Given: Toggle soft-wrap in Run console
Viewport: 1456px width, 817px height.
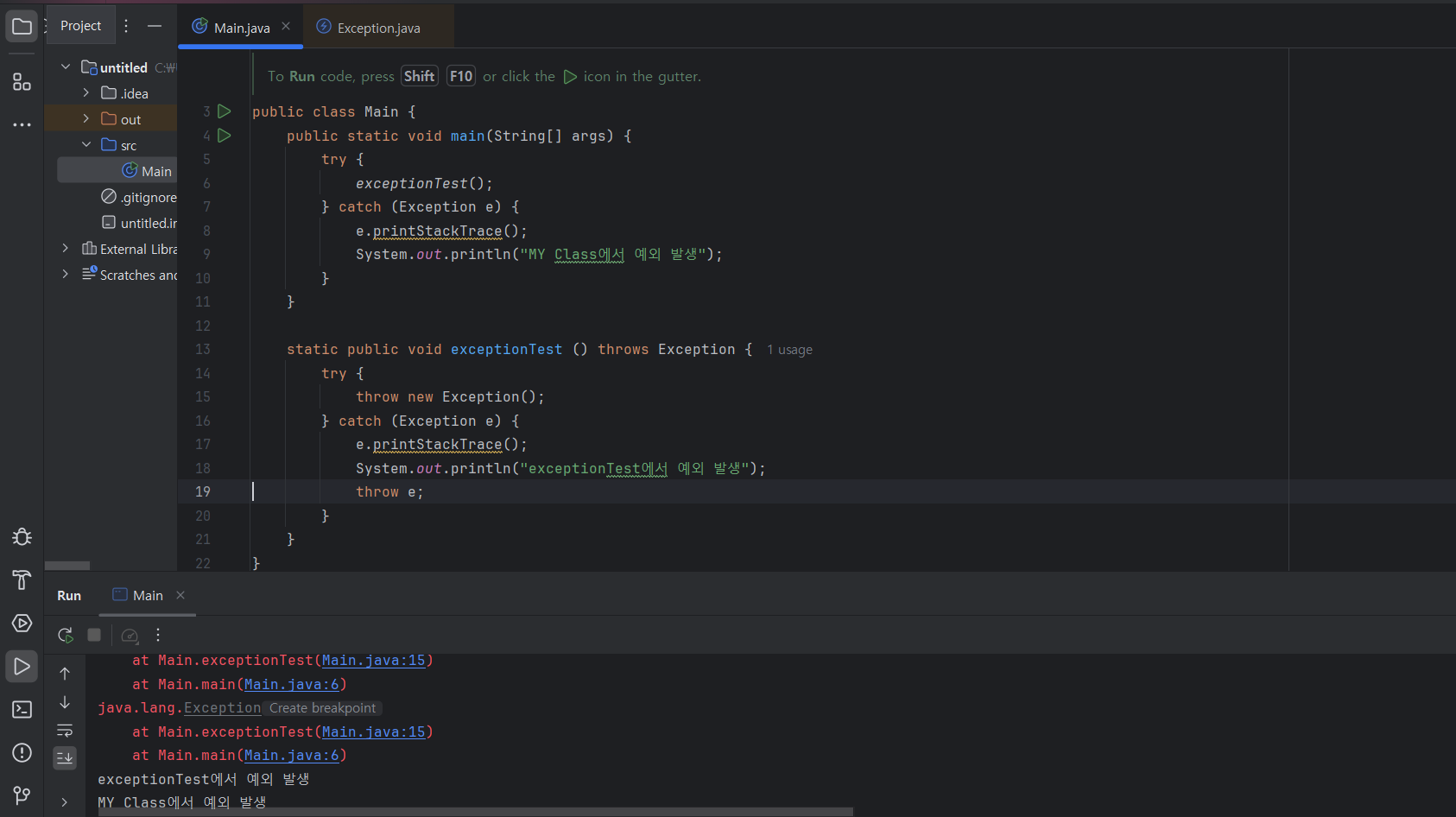Looking at the screenshot, I should pos(65,731).
